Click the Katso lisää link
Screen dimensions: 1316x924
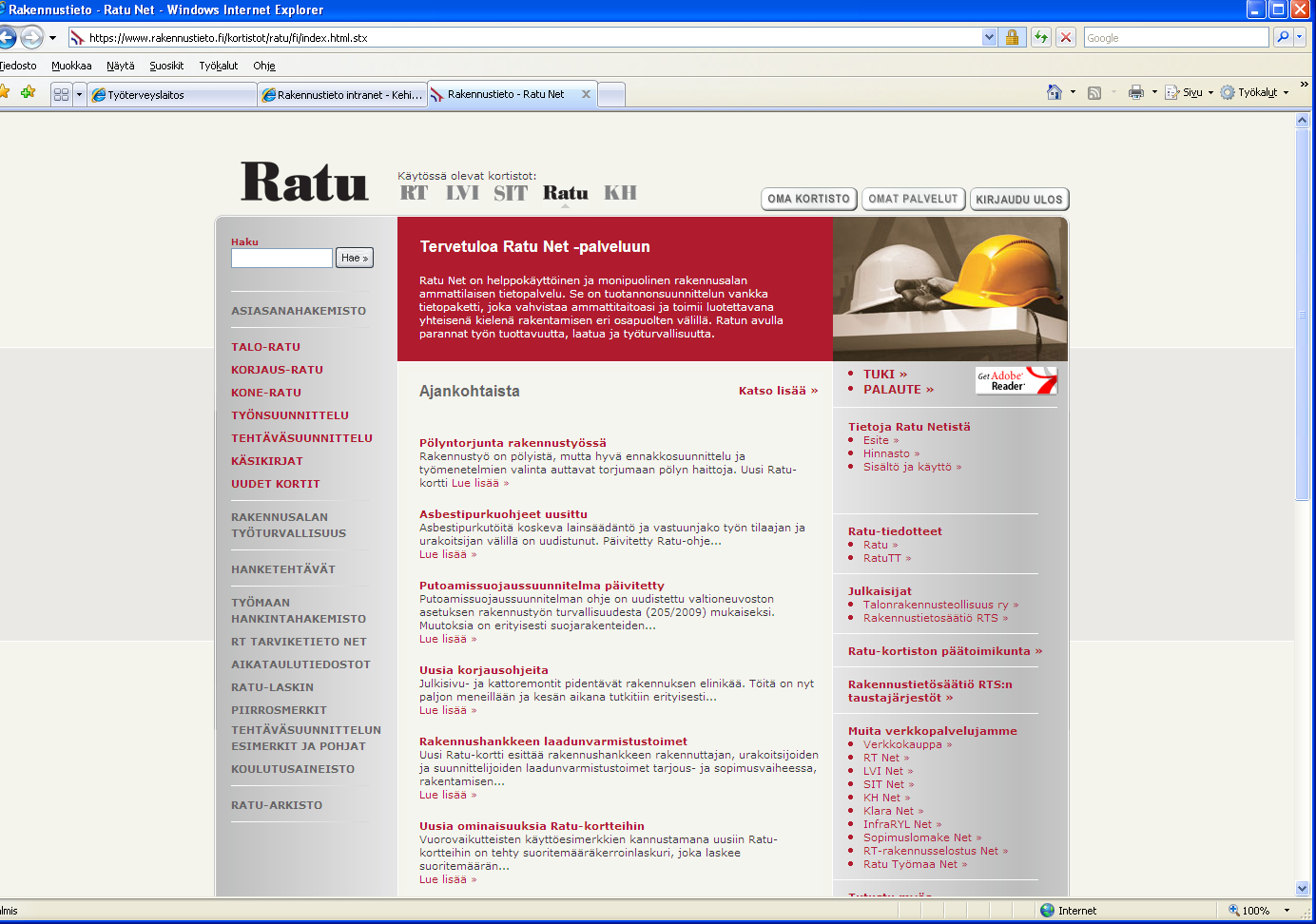[x=778, y=391]
